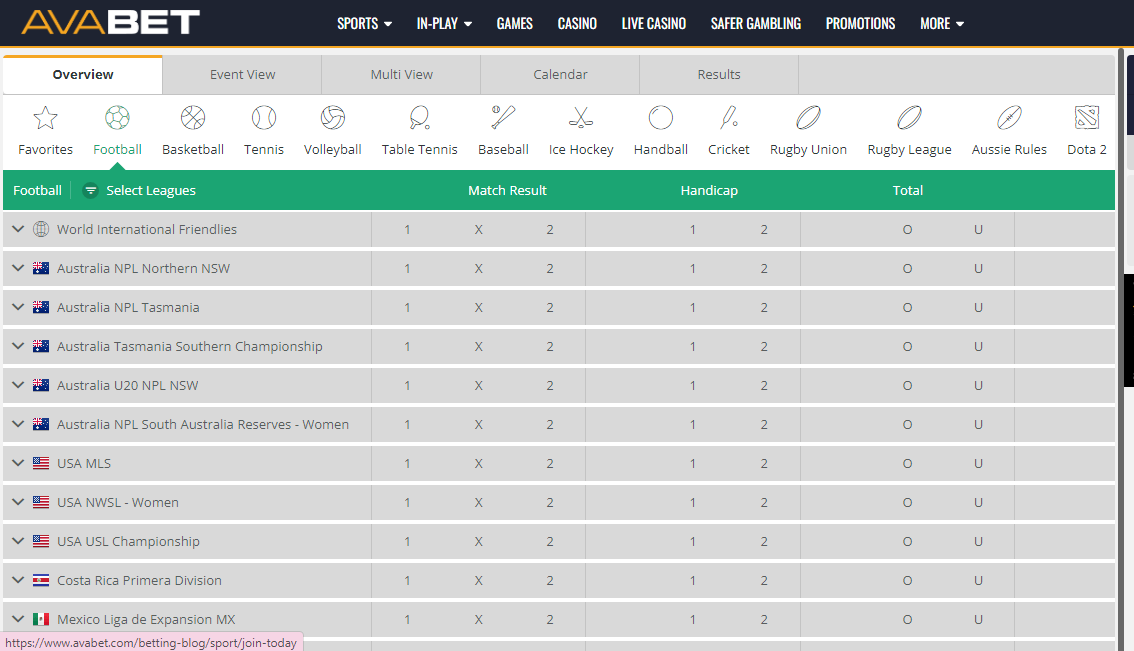Viewport: 1134px width, 651px height.
Task: Click the Select Leagues filter icon
Action: pyautogui.click(x=90, y=190)
